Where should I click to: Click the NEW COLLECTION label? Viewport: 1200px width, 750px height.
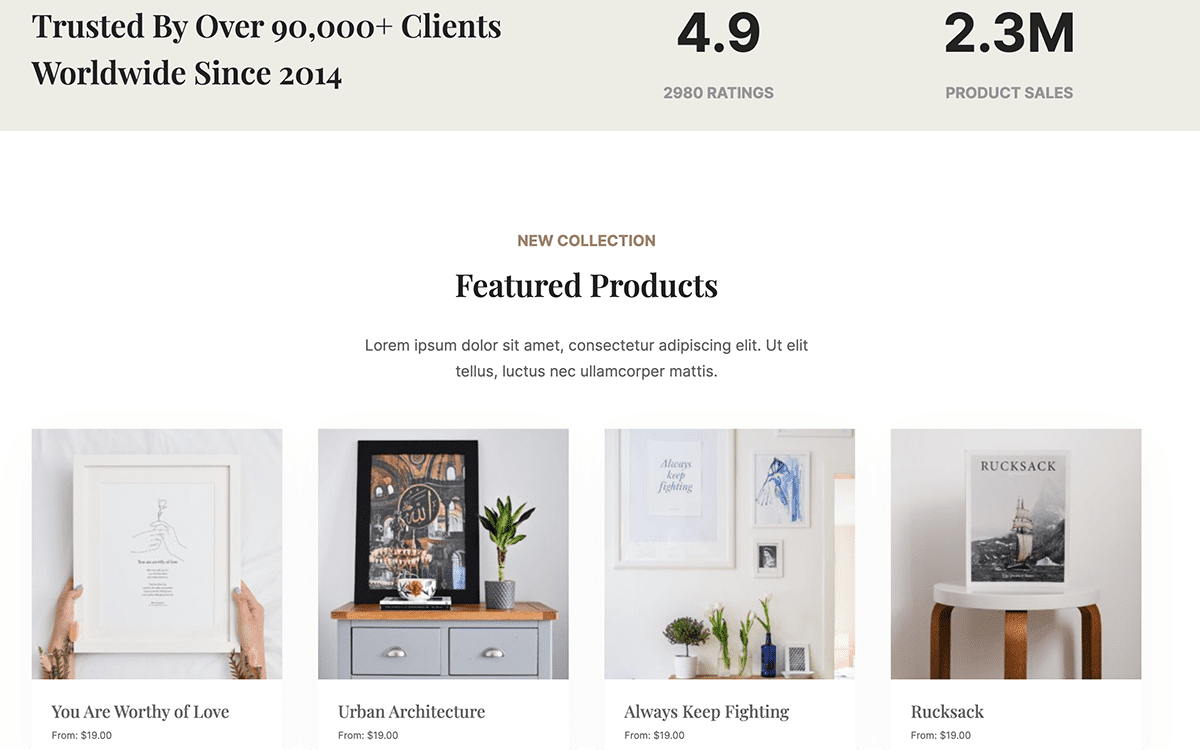coord(586,241)
